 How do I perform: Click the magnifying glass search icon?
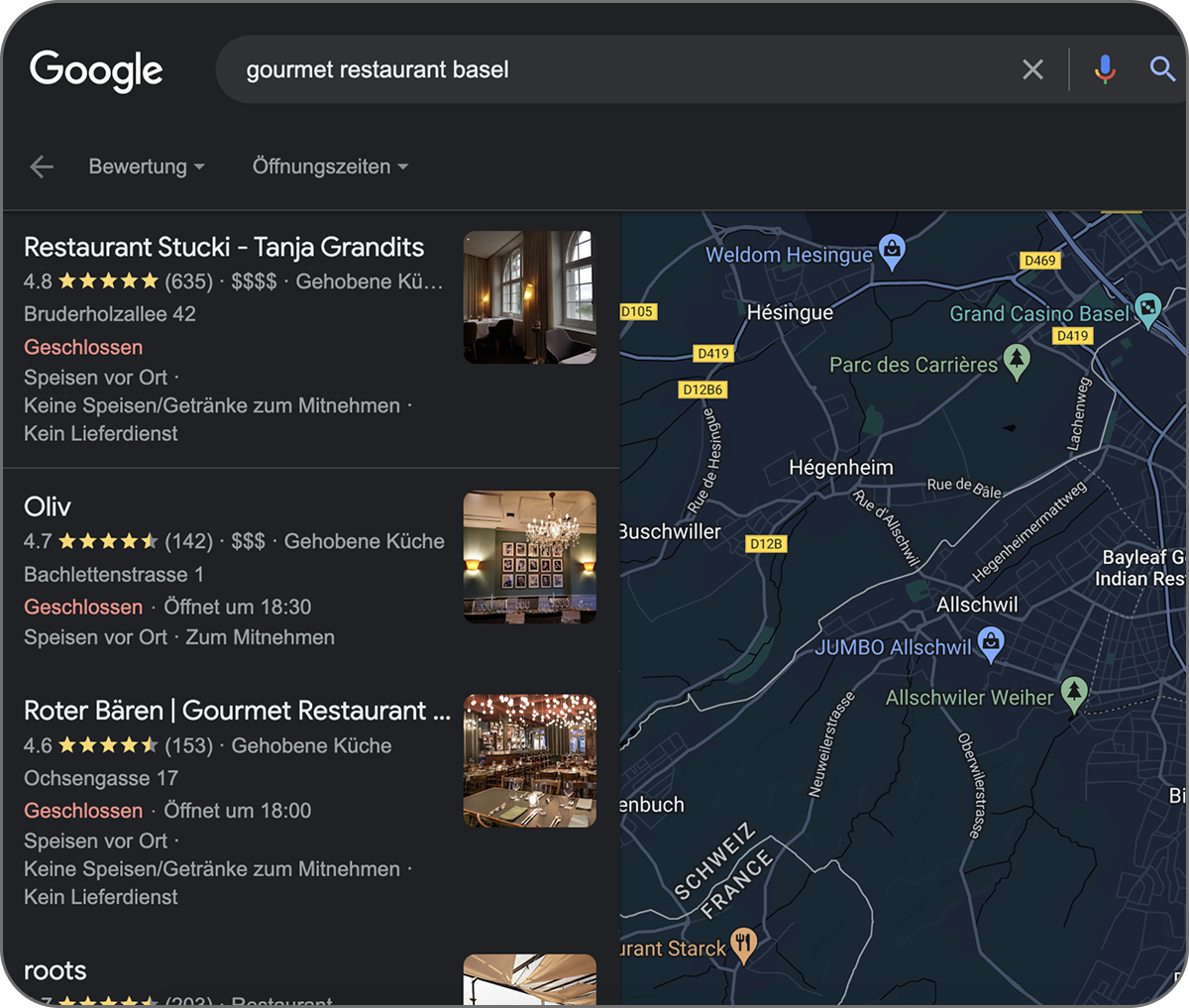1162,68
